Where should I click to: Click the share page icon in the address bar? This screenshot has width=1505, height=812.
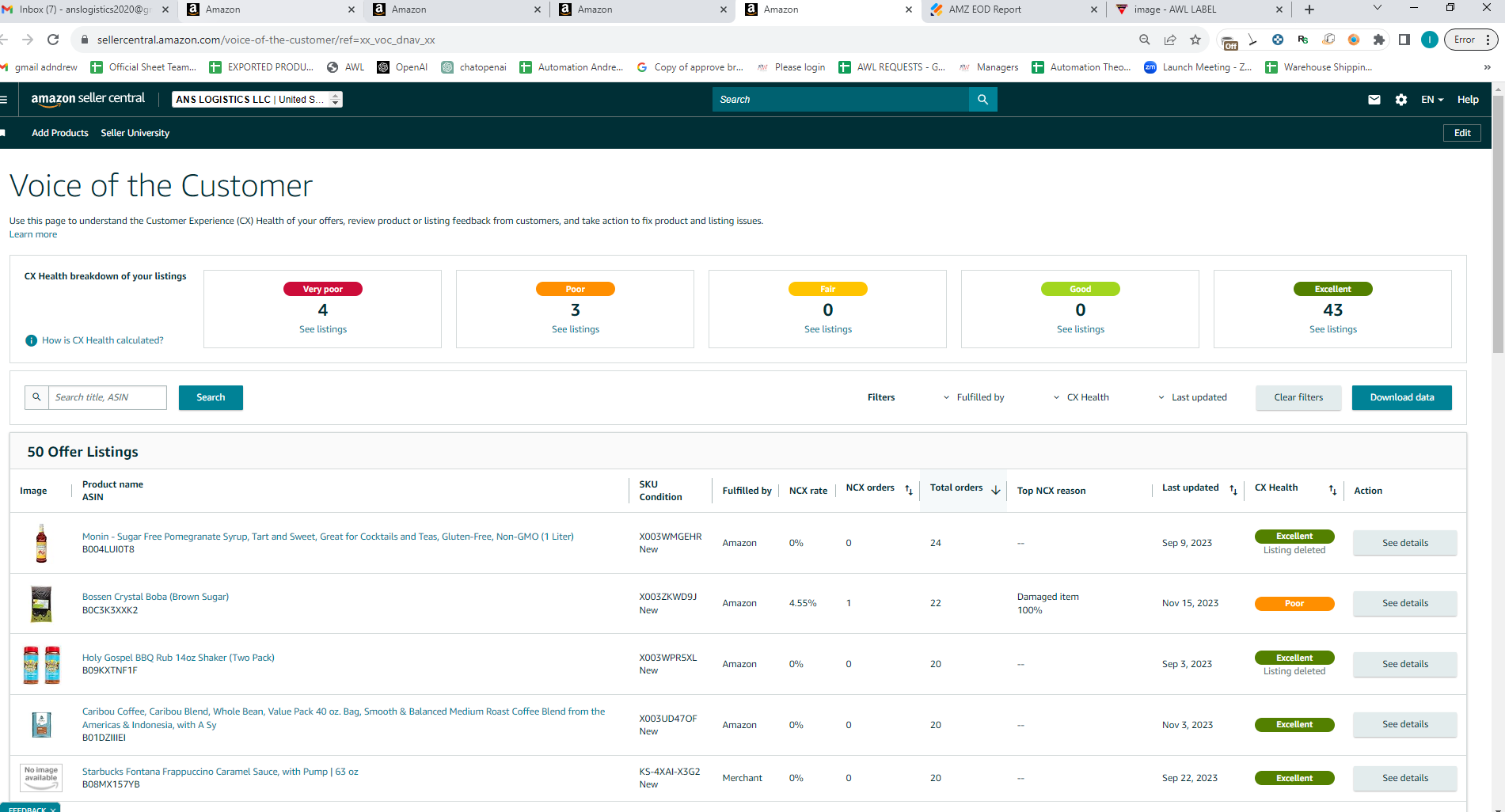(x=1170, y=40)
